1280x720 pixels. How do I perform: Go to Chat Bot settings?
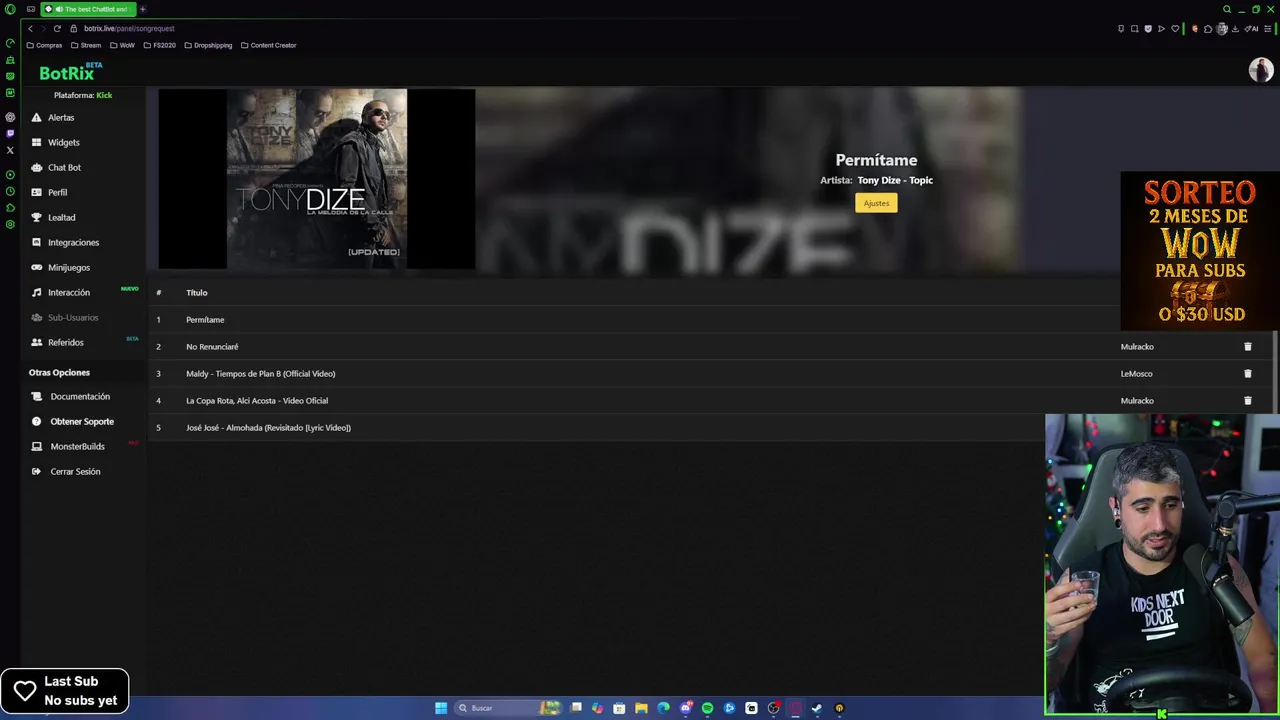tap(64, 168)
